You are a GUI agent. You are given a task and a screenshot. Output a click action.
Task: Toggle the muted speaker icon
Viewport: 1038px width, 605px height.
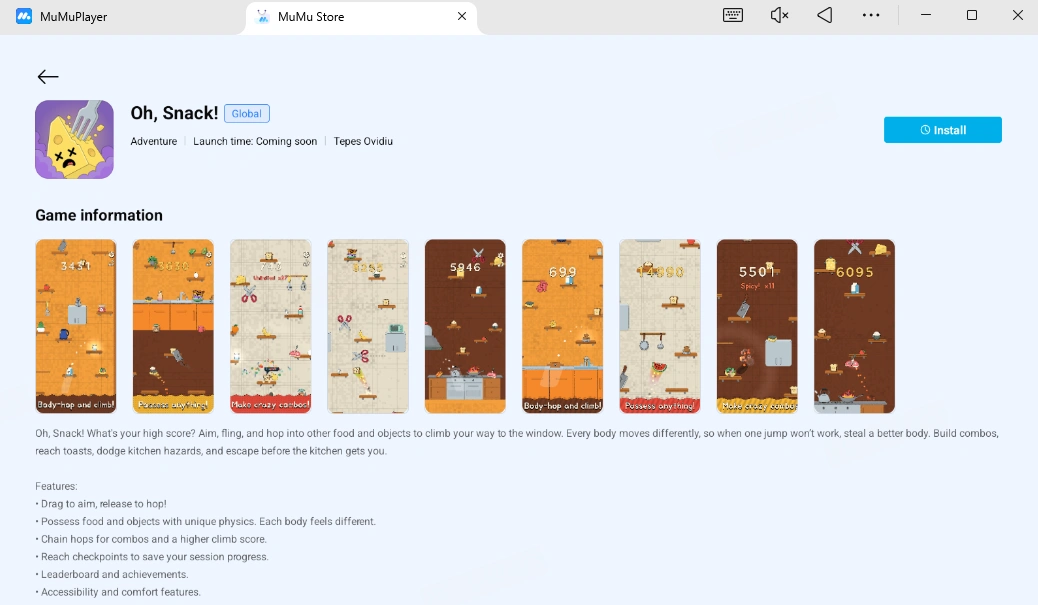point(779,15)
